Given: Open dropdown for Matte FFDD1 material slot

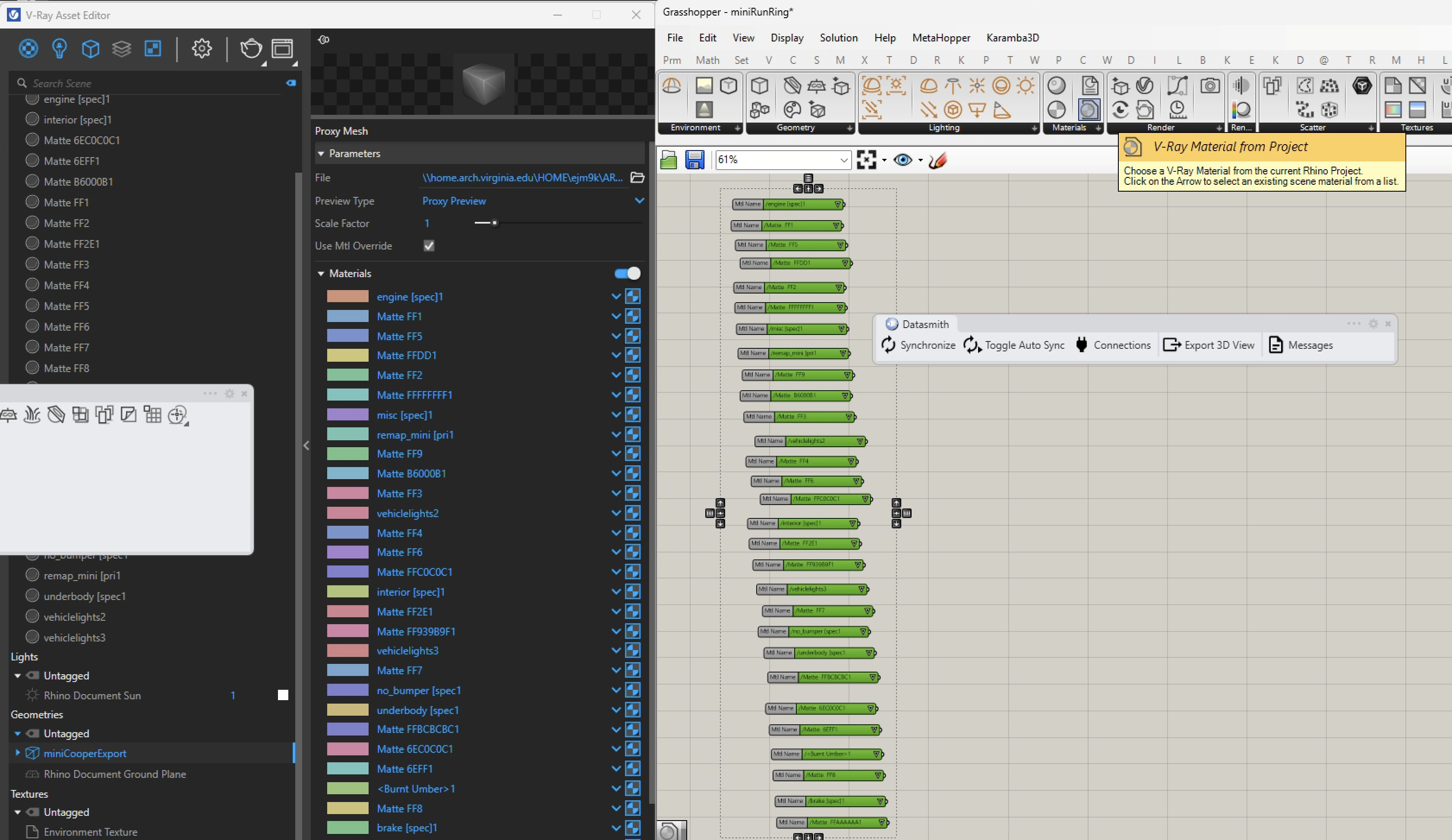Looking at the screenshot, I should tap(616, 356).
